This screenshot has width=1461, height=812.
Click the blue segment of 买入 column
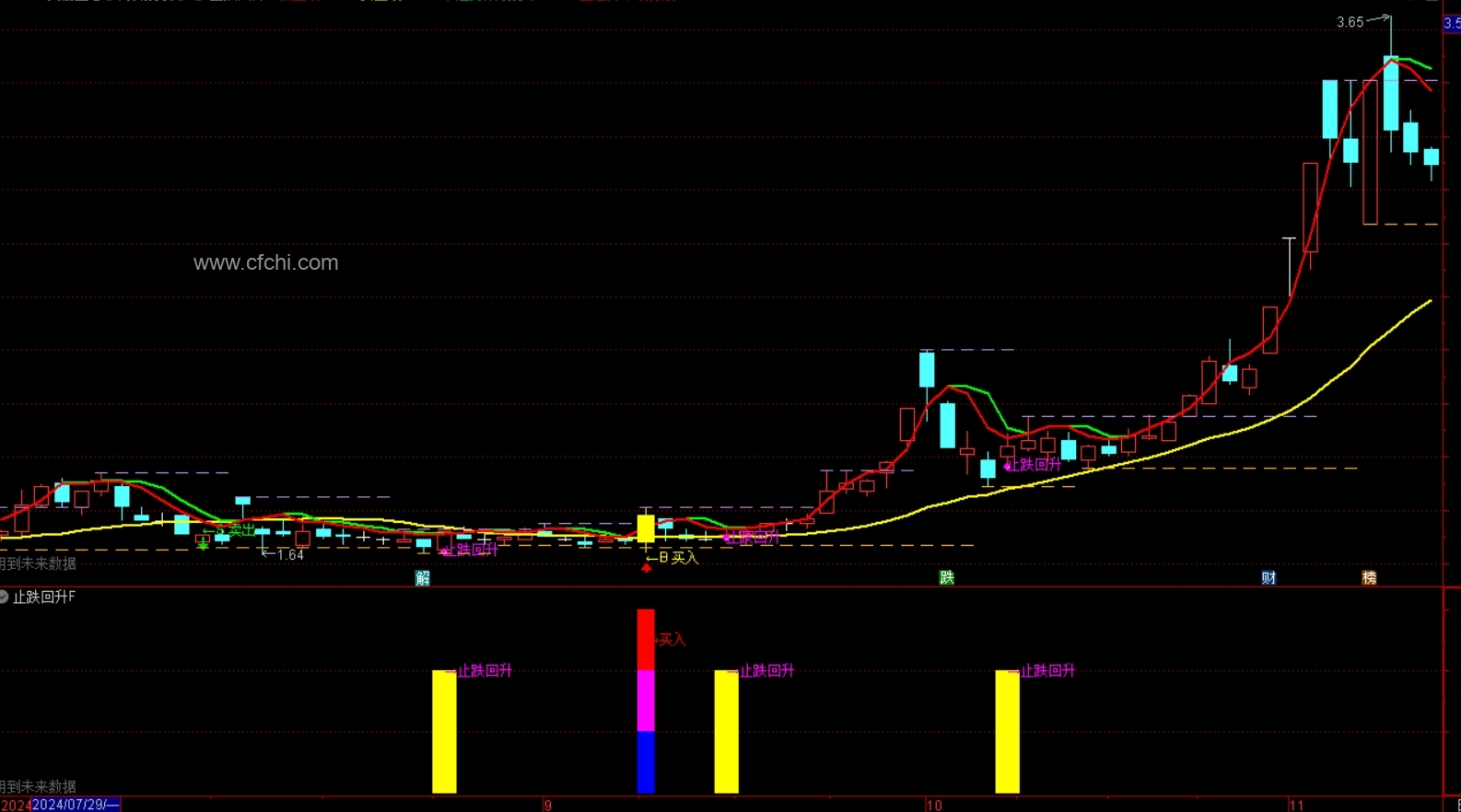(x=646, y=762)
